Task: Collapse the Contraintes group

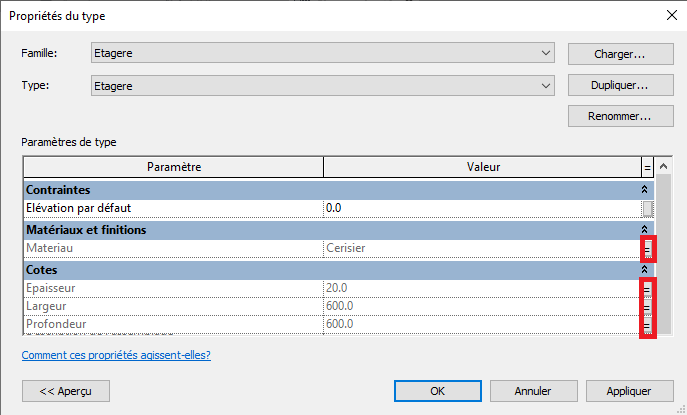Action: tap(646, 189)
